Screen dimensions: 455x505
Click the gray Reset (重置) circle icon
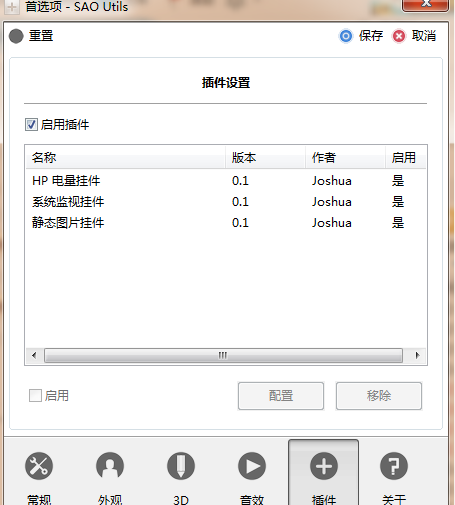16,36
